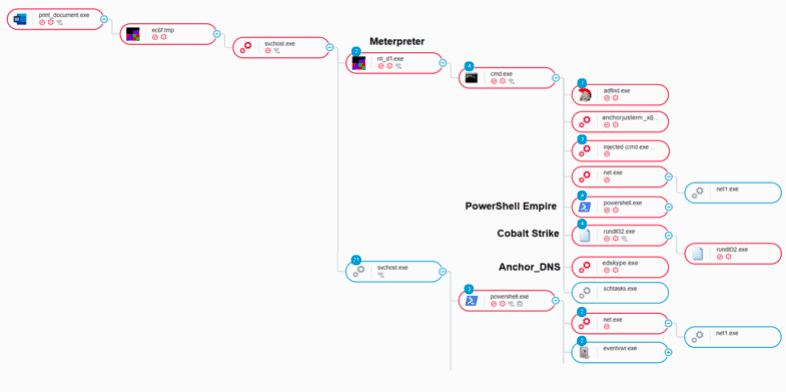786x392 pixels.
Task: Collapse the print_document.exe node
Action: (x=104, y=19)
